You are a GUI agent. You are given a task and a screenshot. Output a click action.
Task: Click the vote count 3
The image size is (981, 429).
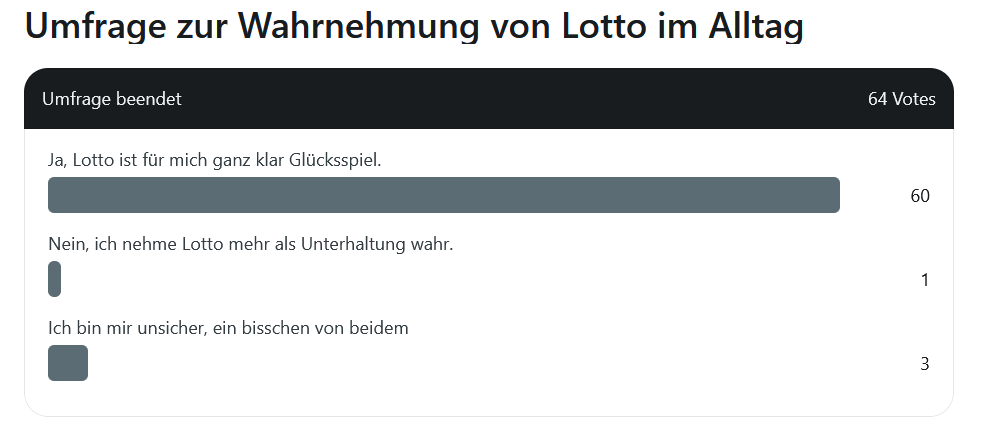pyautogui.click(x=925, y=364)
